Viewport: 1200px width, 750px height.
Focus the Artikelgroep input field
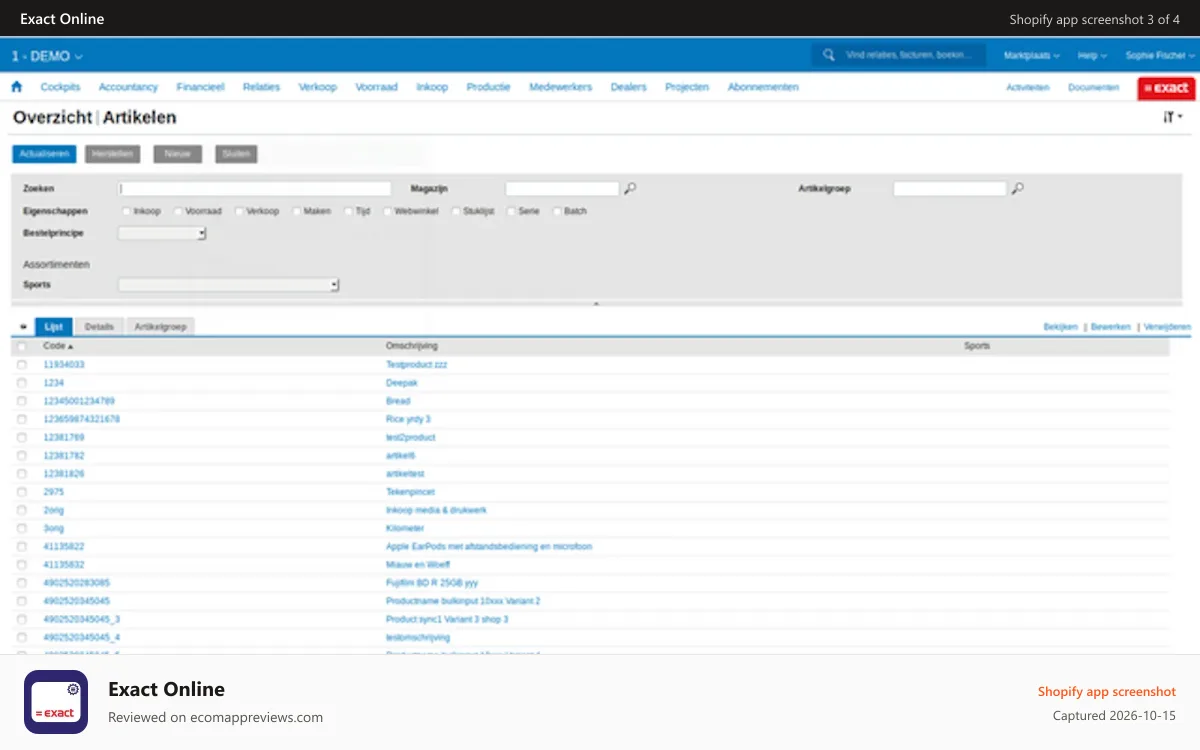[949, 188]
